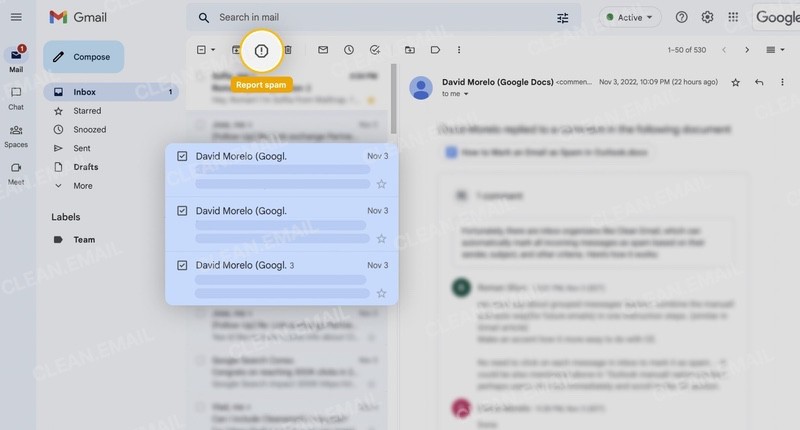Open the Active status dropdown
The width and height of the screenshot is (800, 430).
(630, 17)
